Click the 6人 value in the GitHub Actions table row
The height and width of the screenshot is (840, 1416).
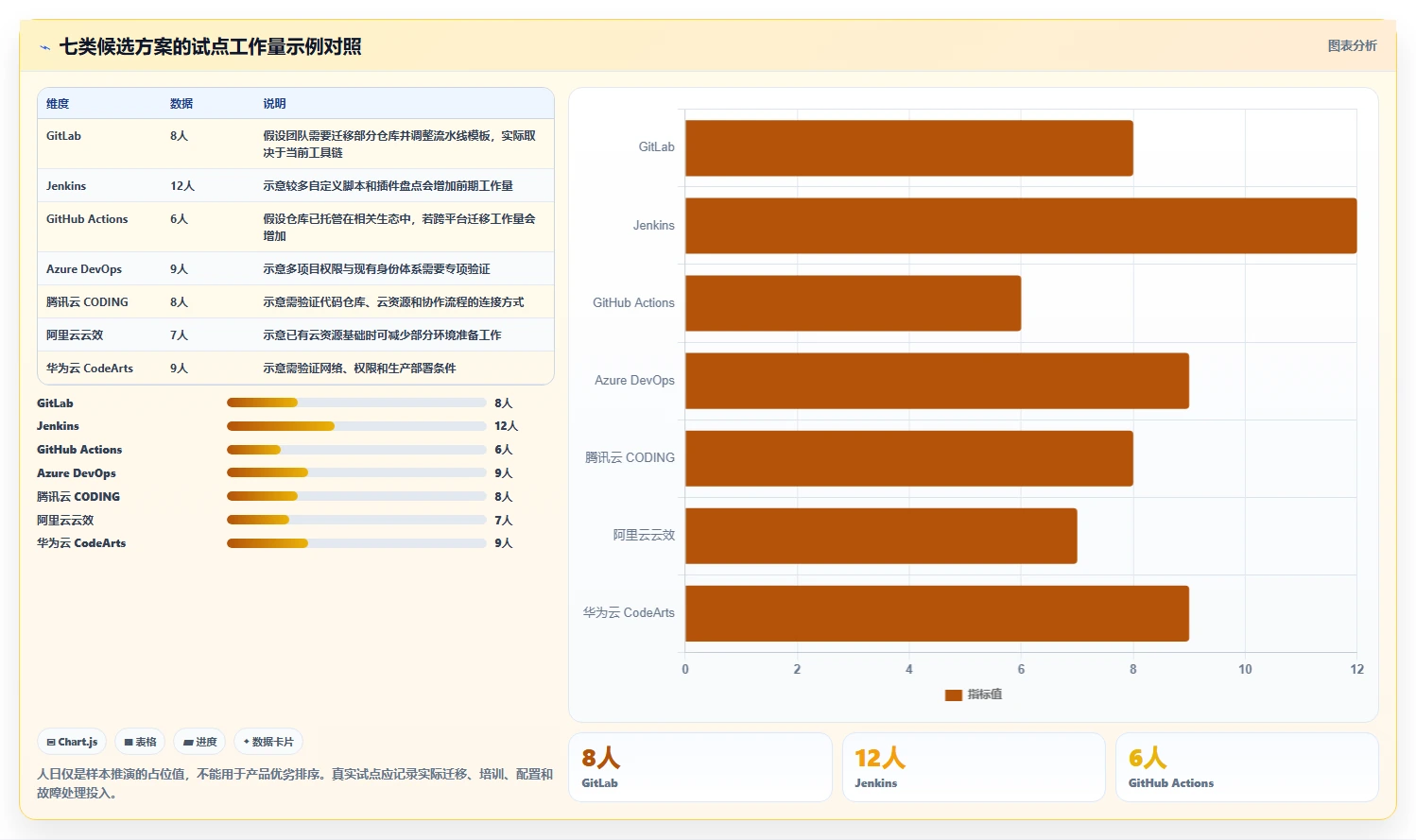click(x=179, y=219)
